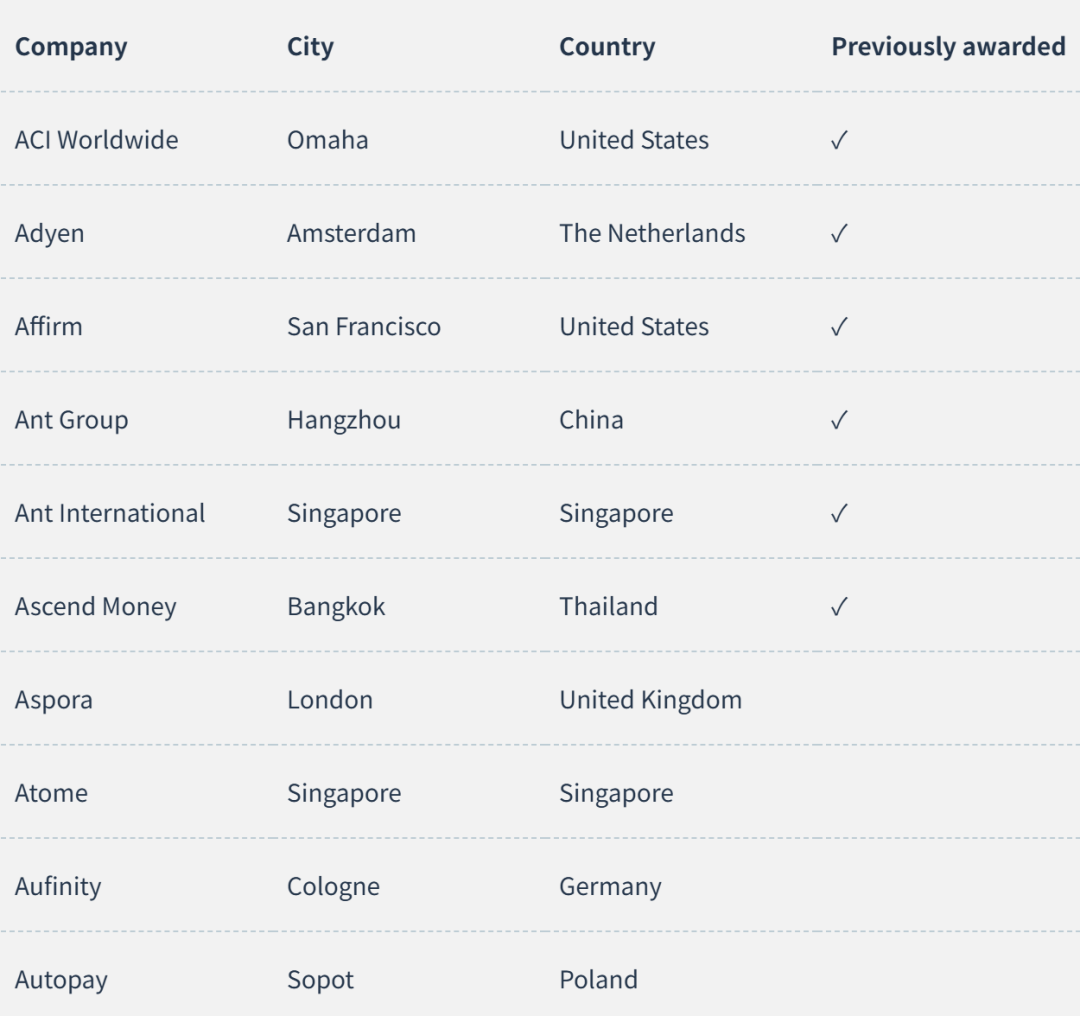Image resolution: width=1080 pixels, height=1016 pixels.
Task: Click the checkmark in Ant Group row
Action: [x=839, y=420]
